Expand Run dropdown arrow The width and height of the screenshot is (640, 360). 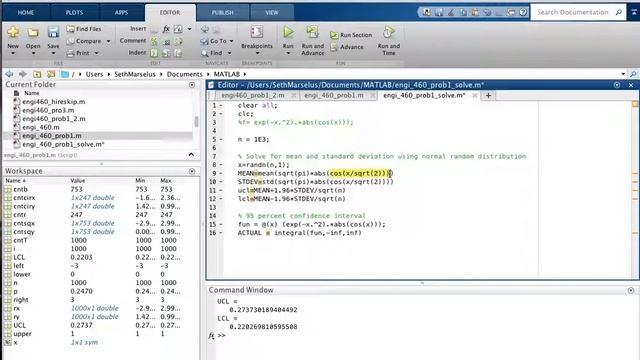288,53
